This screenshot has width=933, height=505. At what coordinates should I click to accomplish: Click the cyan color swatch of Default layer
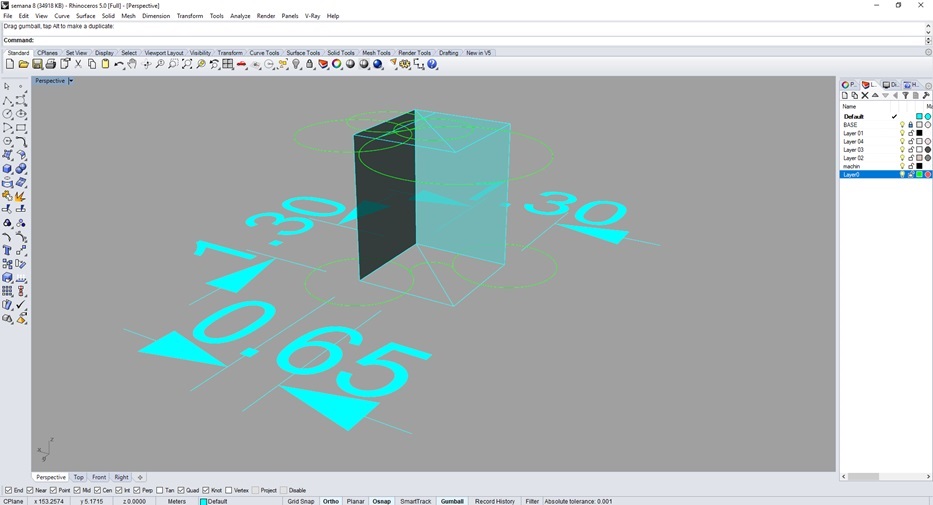[x=919, y=117]
